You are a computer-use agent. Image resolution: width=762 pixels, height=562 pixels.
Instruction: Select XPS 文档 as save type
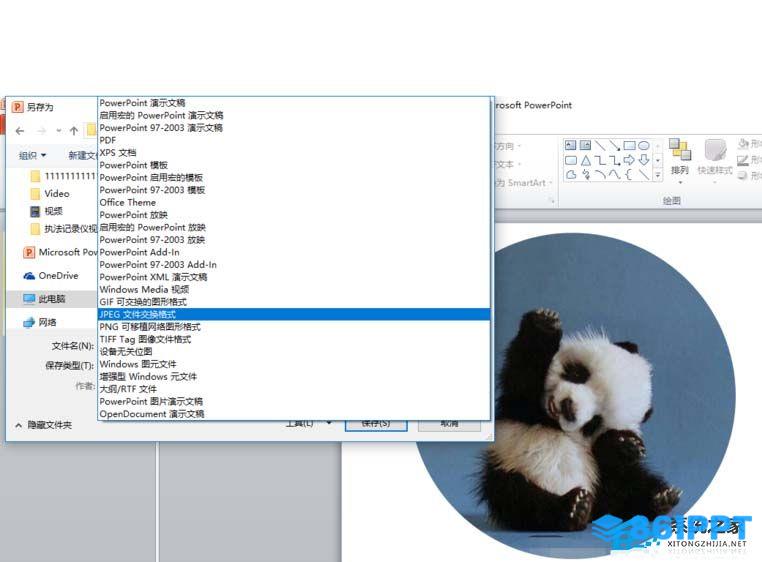point(294,153)
